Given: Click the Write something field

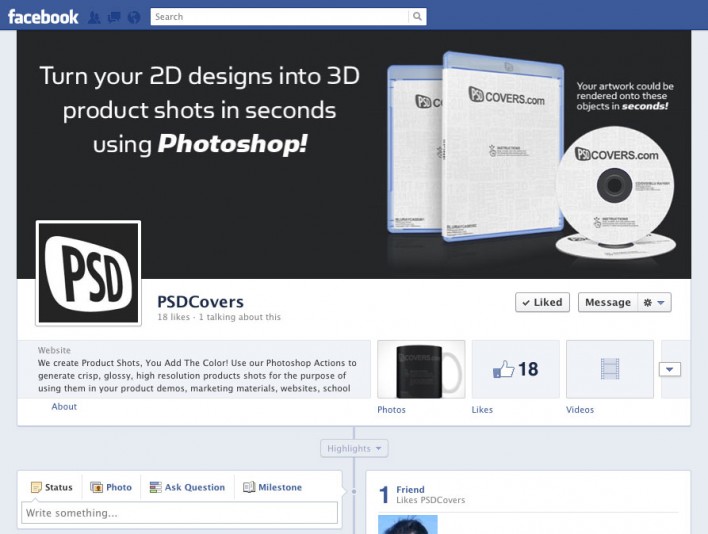Looking at the screenshot, I should coord(180,513).
